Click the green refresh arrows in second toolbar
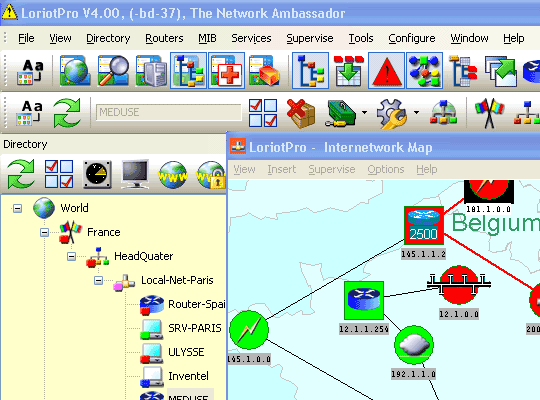This screenshot has height=400, width=540. [x=67, y=113]
